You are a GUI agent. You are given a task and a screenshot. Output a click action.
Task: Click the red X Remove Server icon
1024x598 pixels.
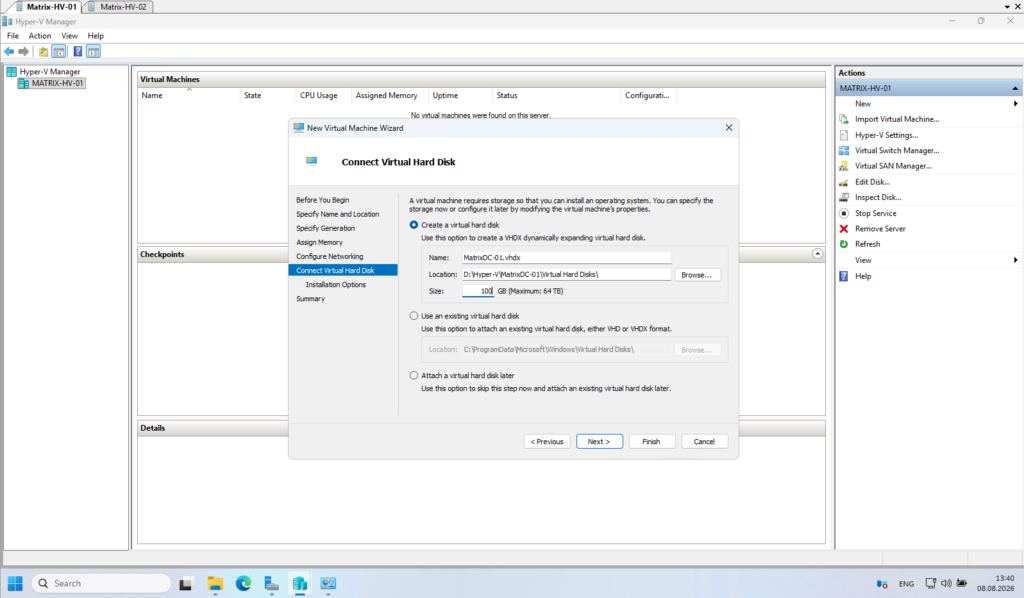coord(844,228)
